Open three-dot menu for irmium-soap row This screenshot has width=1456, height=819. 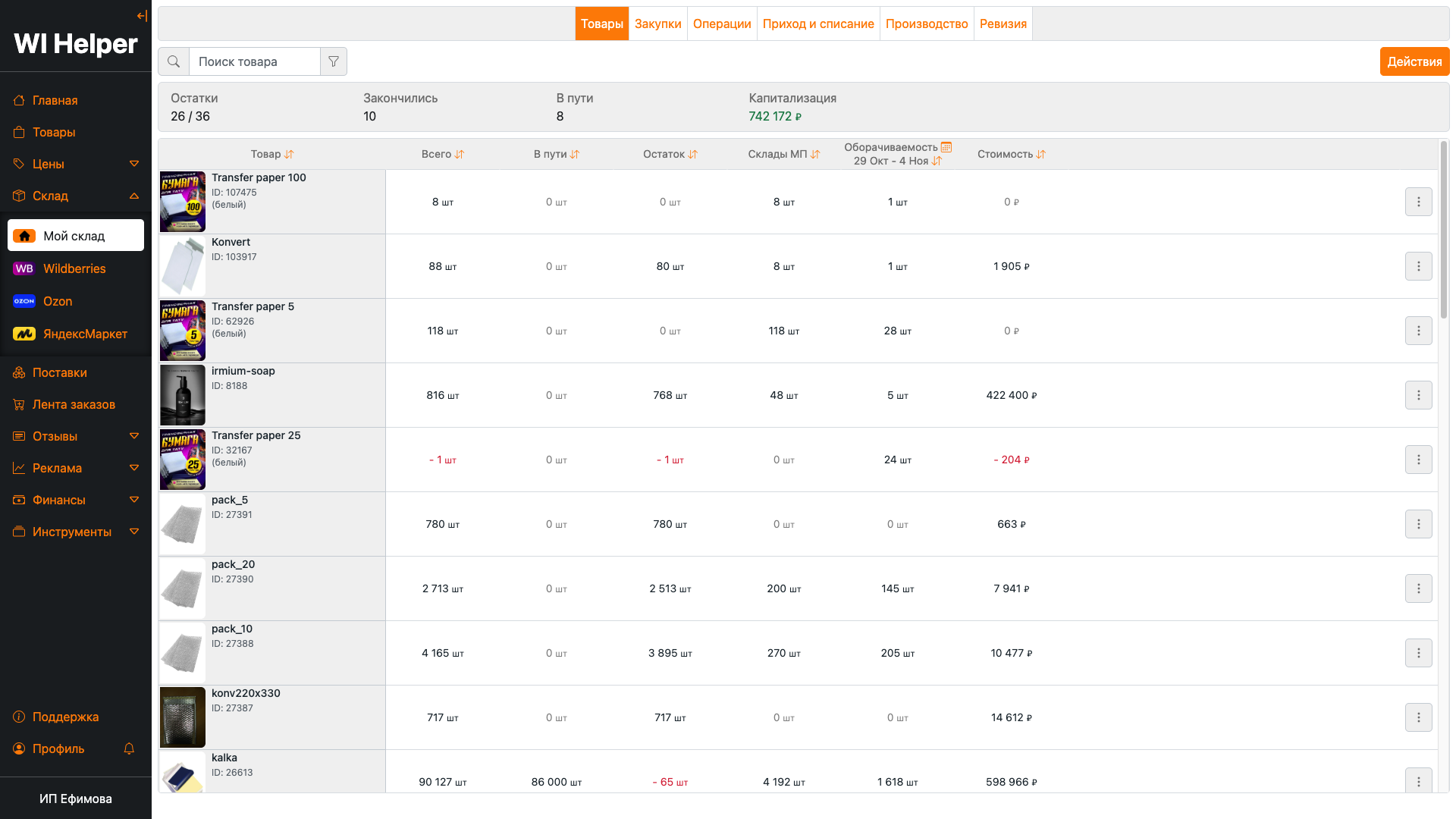(x=1418, y=395)
